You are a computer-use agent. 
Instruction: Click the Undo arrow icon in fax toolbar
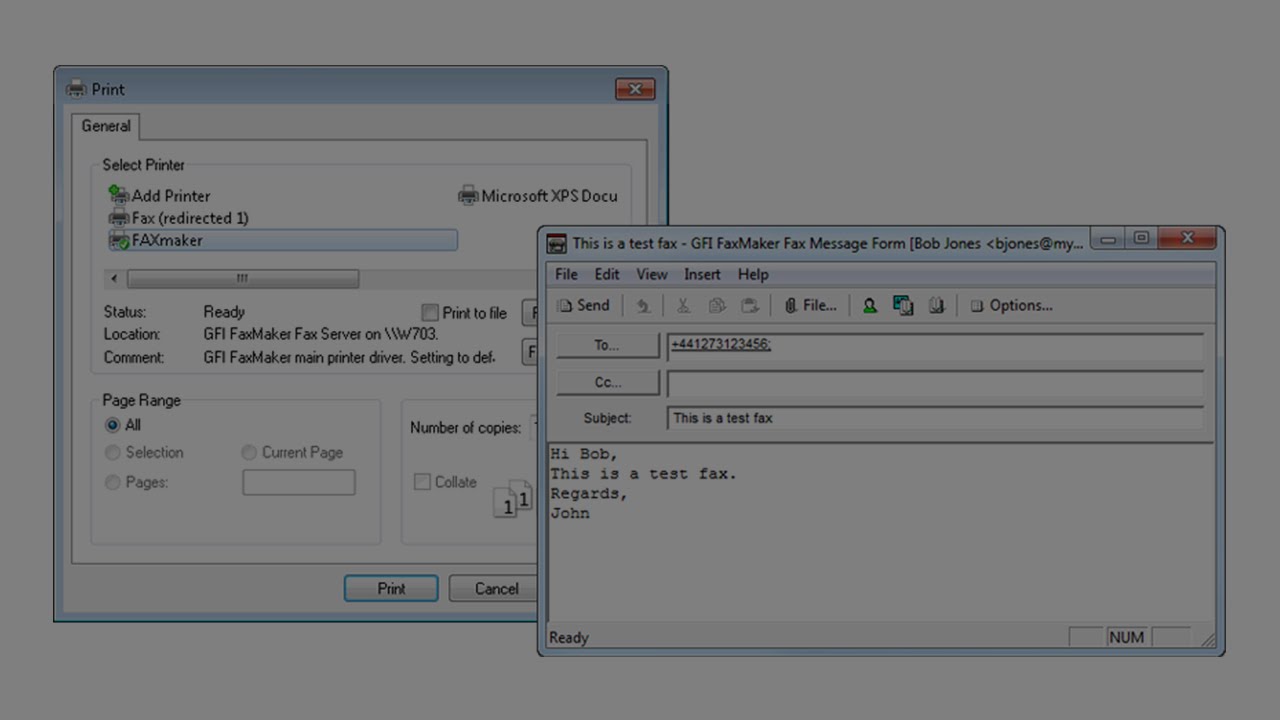(x=643, y=306)
